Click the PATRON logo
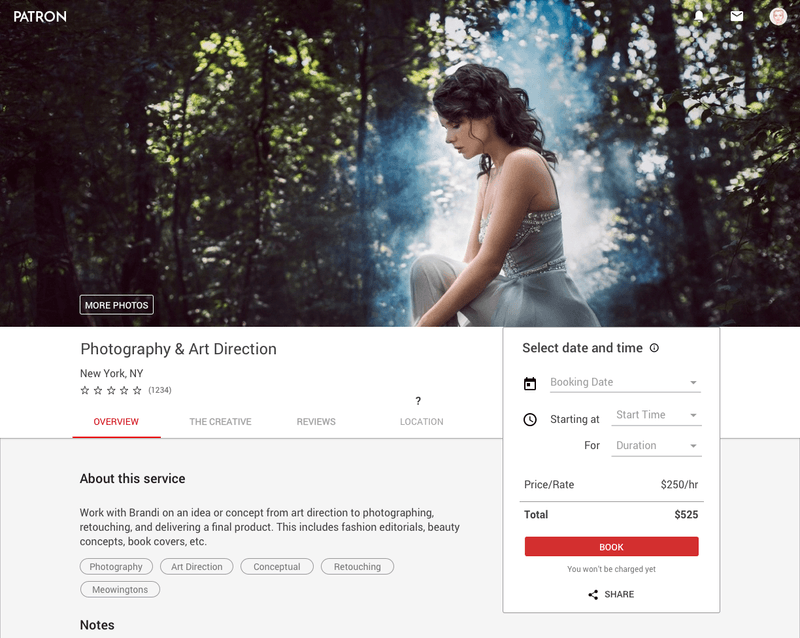The width and height of the screenshot is (800, 638). [x=39, y=16]
